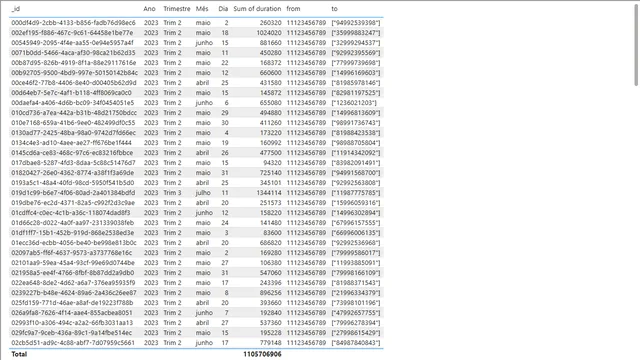640x360 pixels.
Task: Select id 019dbe76-ec2d-4371-82a5-c992f2d3c9ae
Action: point(73,203)
